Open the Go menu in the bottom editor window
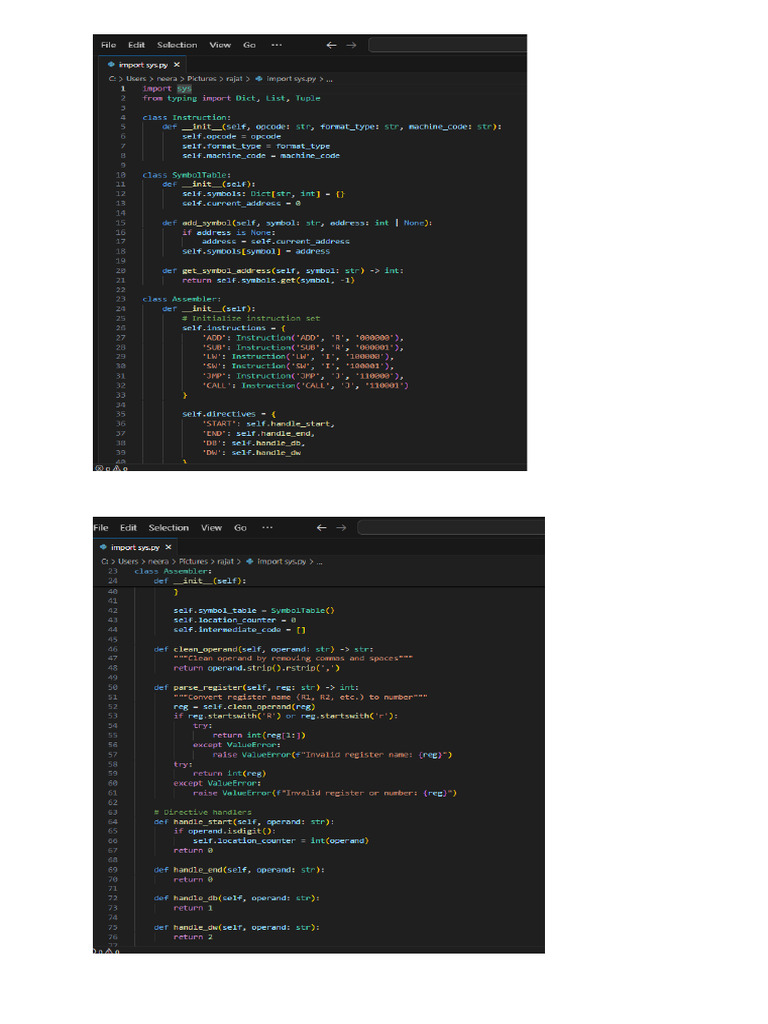Viewport: 768px width, 1024px height. [x=240, y=528]
